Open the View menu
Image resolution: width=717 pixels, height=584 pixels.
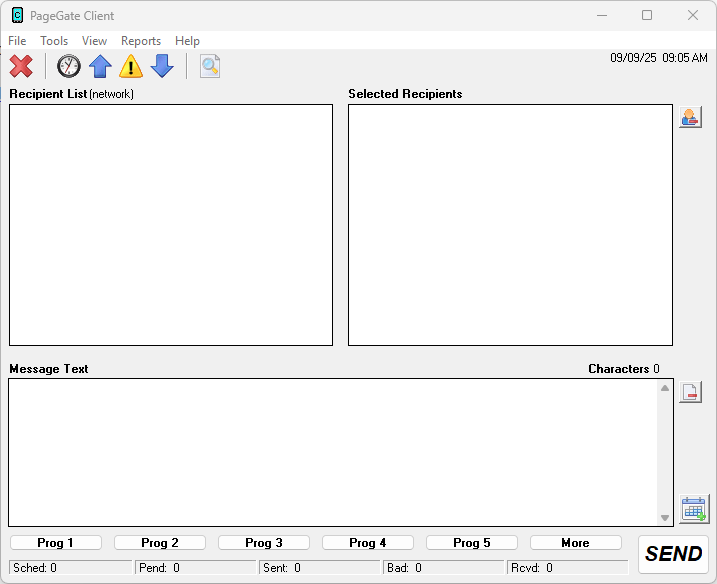point(94,41)
